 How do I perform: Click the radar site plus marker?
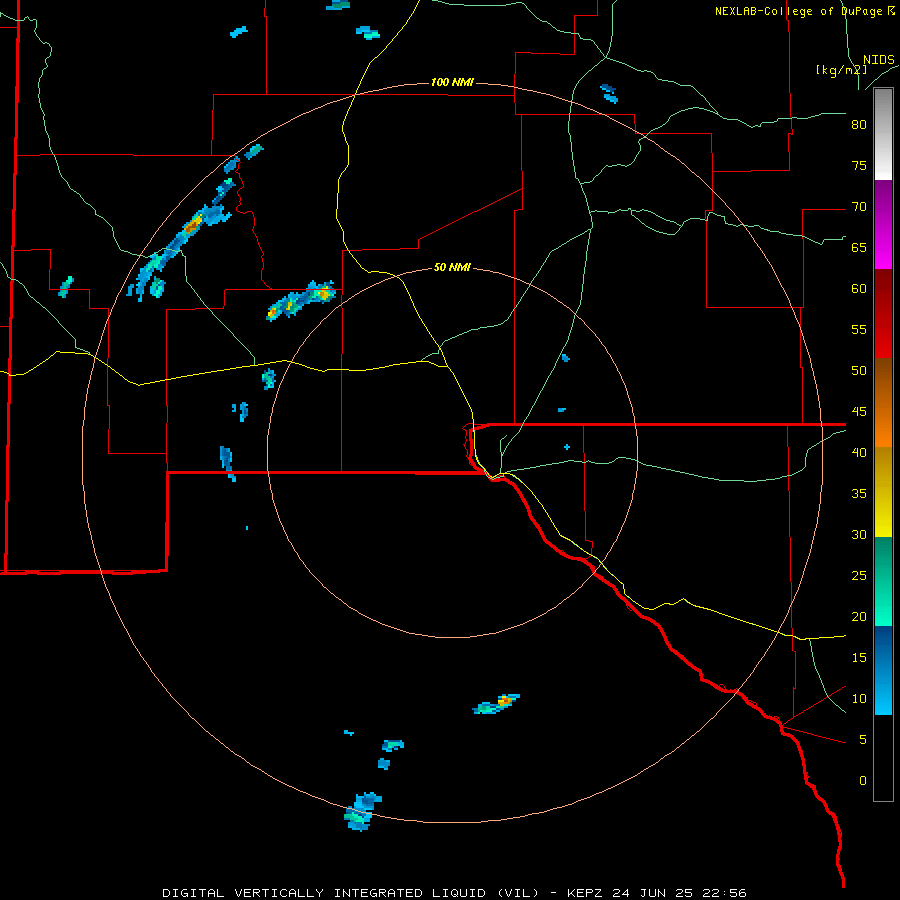[x=567, y=447]
